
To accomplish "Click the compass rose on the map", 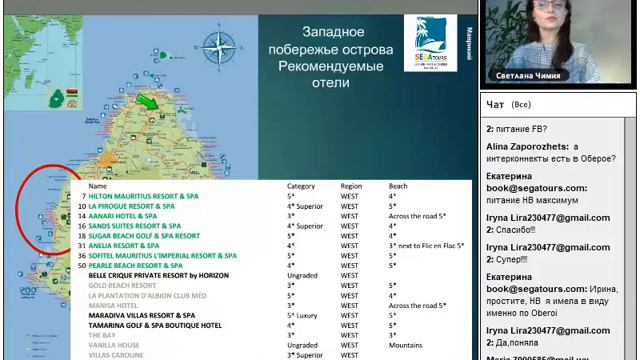I will pos(219,48).
